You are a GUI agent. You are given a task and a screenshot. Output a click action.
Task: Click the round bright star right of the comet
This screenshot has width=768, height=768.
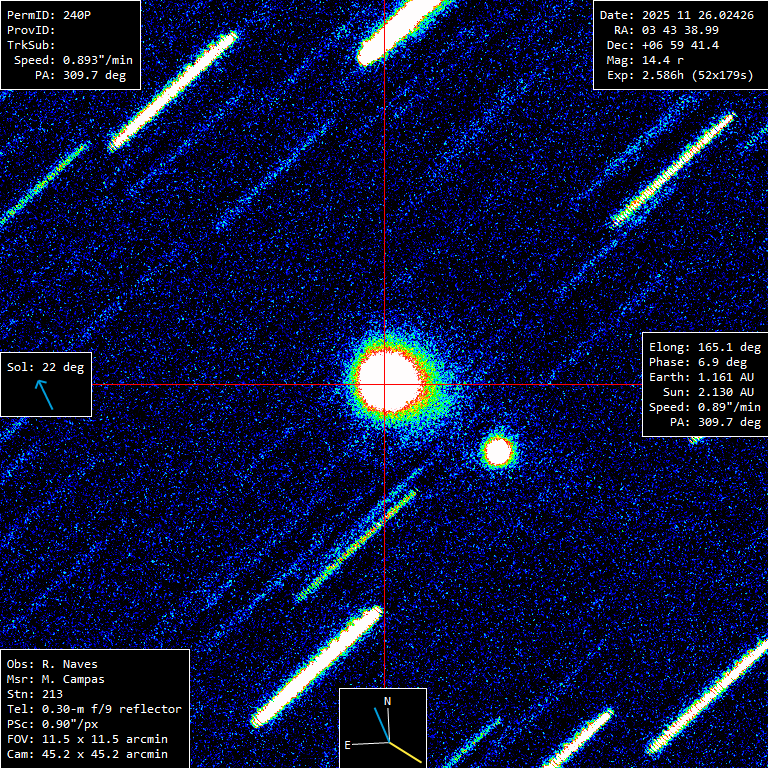click(x=498, y=452)
